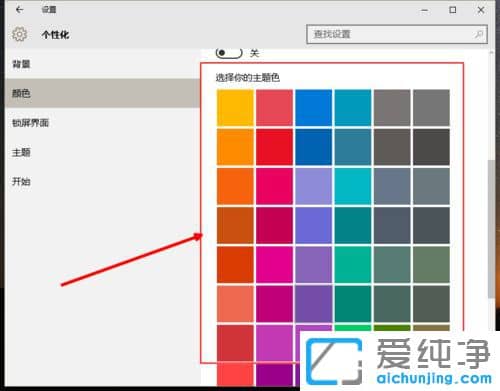500x391 pixels.
Task: Choose the orange swatch in the second row
Action: 235,147
